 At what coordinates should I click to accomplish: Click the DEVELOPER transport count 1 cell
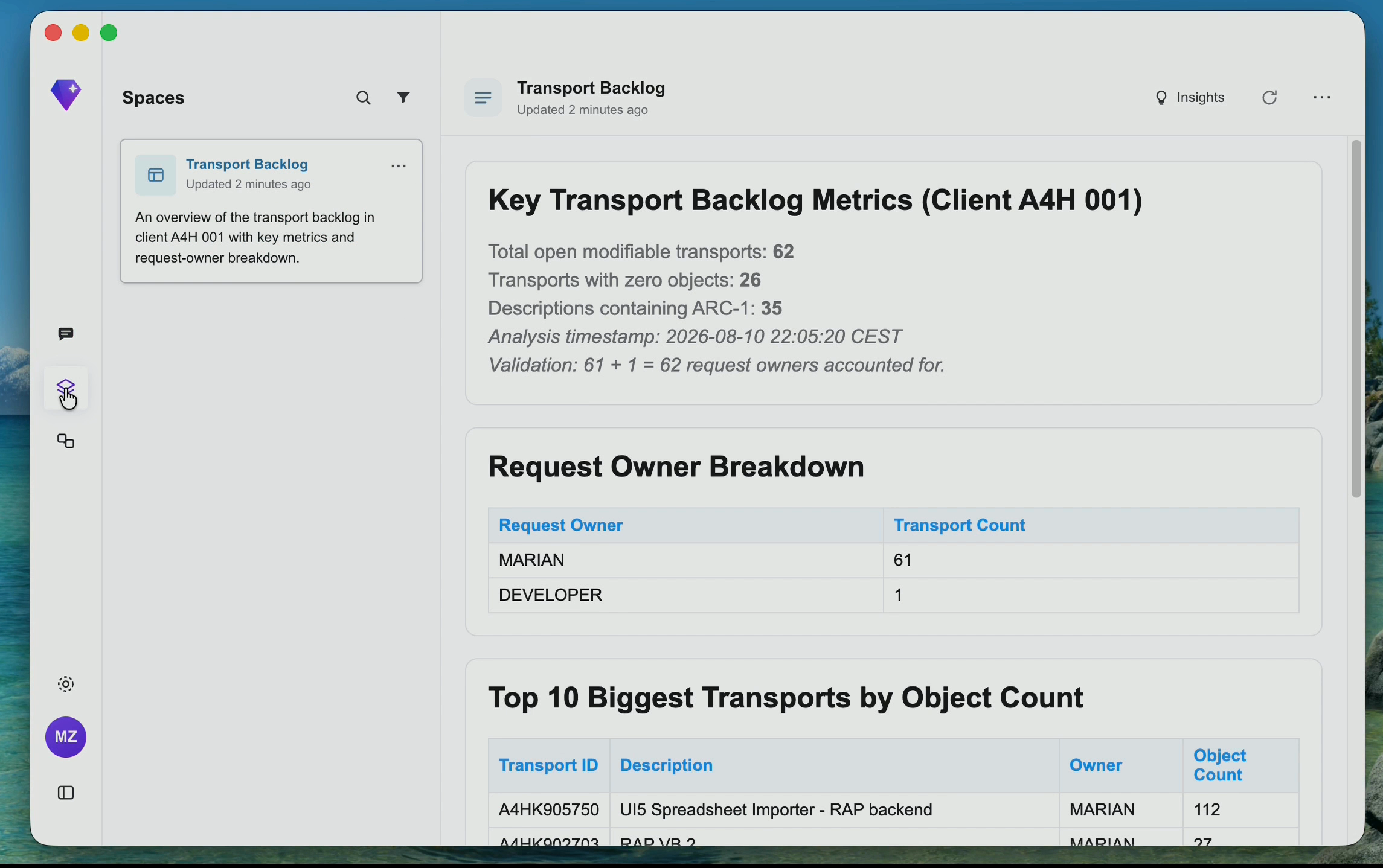point(1091,596)
